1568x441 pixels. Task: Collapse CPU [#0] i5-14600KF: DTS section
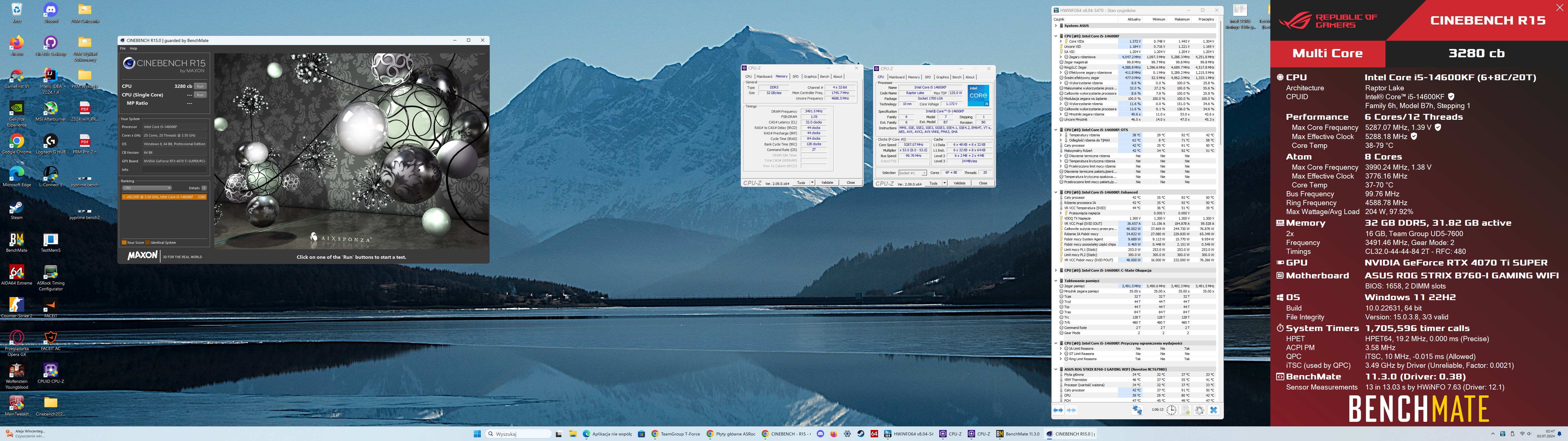click(1056, 130)
